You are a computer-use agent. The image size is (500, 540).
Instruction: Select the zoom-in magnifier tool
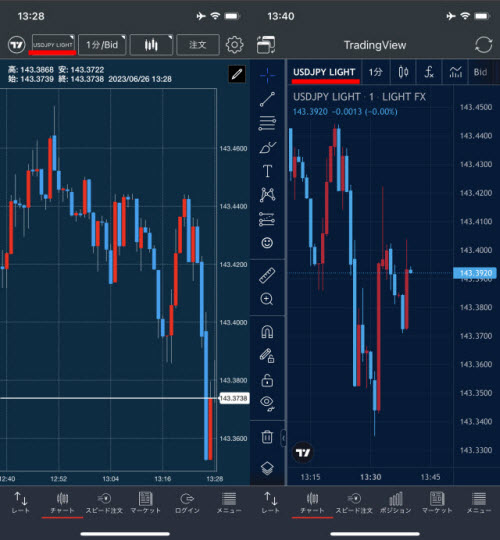tap(267, 299)
